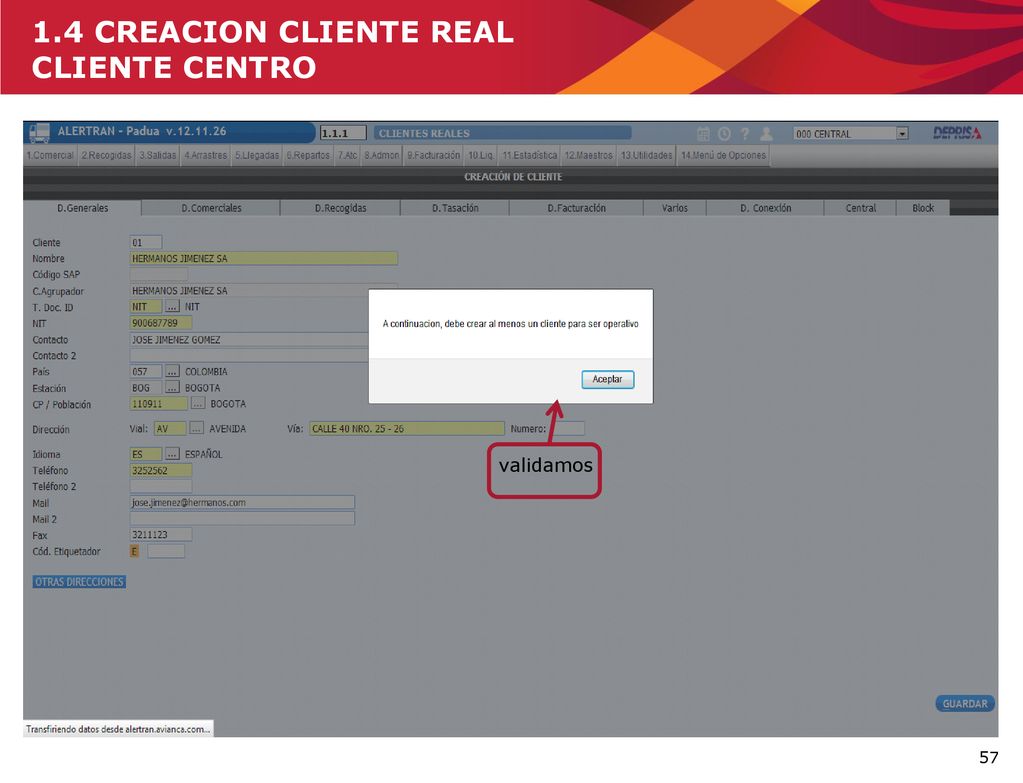
Task: Open the 8.Admon menu
Action: (382, 155)
